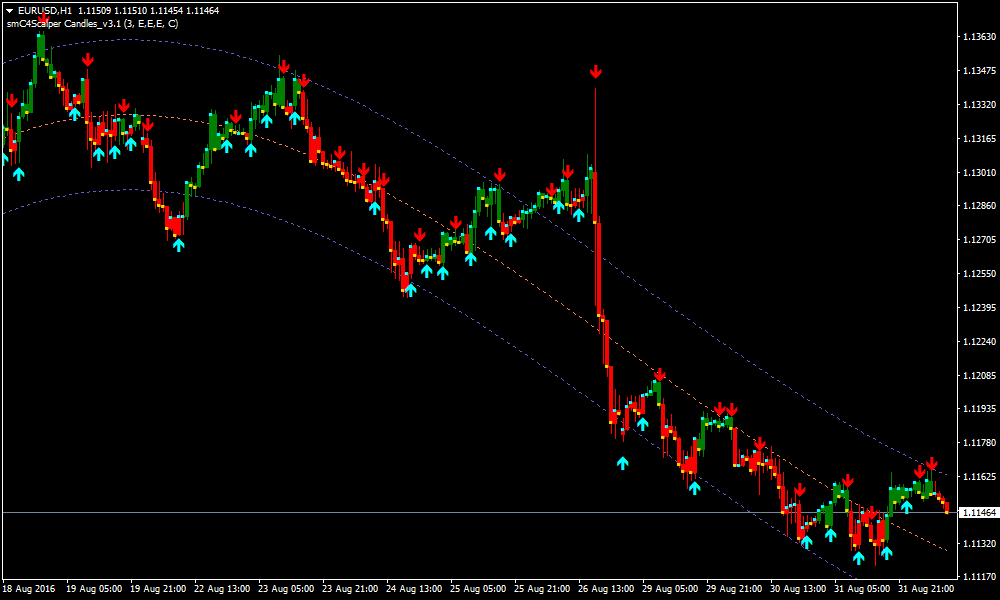This screenshot has height=600, width=1000.
Task: Select the smC4Scalper Candles_v3.1 indicator label
Action: click(x=93, y=23)
